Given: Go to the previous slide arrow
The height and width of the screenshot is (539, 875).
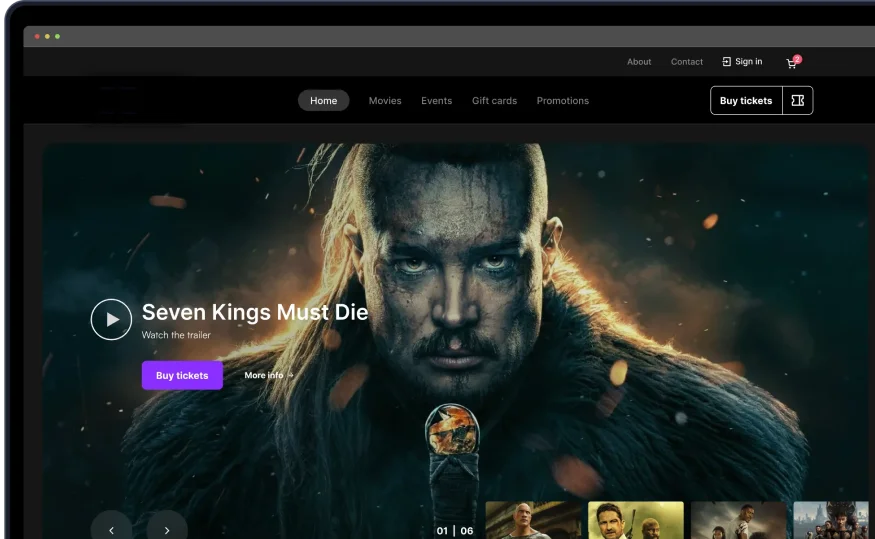Looking at the screenshot, I should [x=112, y=529].
